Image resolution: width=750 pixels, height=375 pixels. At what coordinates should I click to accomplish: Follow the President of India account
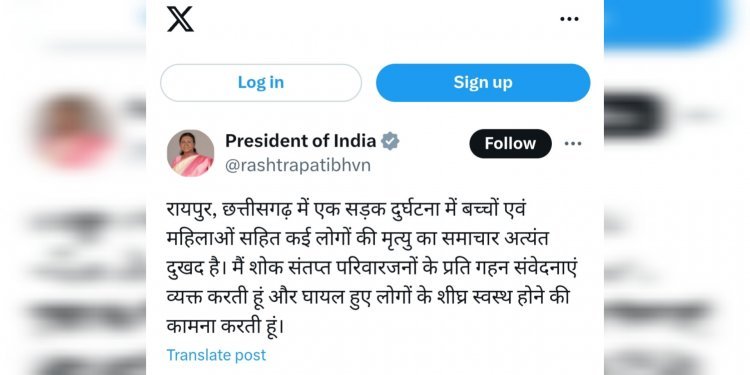click(x=510, y=143)
